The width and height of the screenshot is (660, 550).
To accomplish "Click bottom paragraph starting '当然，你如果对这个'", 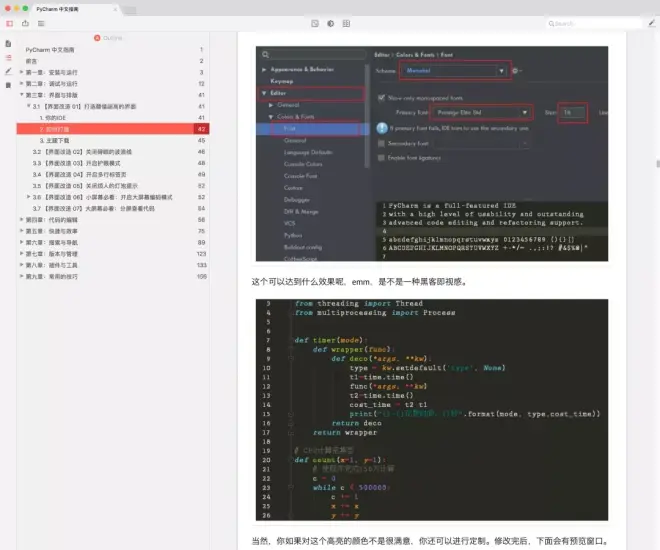I will (x=430, y=541).
